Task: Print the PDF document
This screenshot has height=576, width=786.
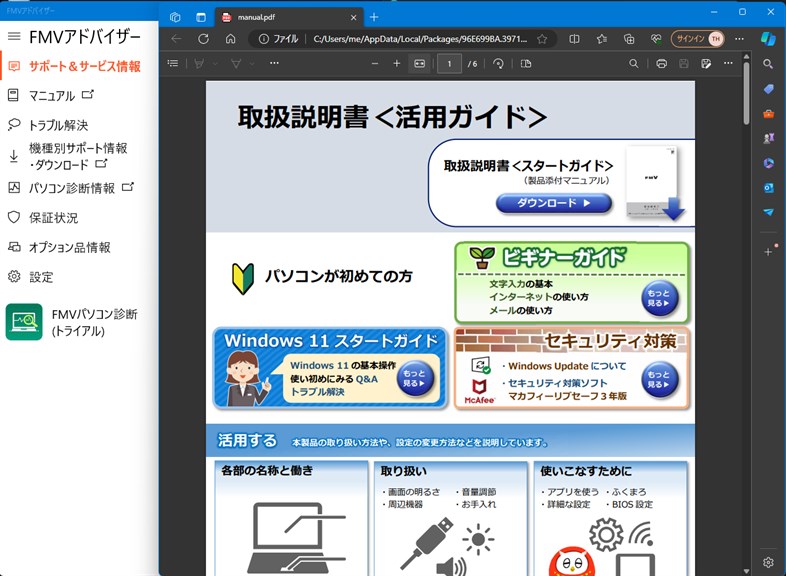Action: [x=662, y=64]
